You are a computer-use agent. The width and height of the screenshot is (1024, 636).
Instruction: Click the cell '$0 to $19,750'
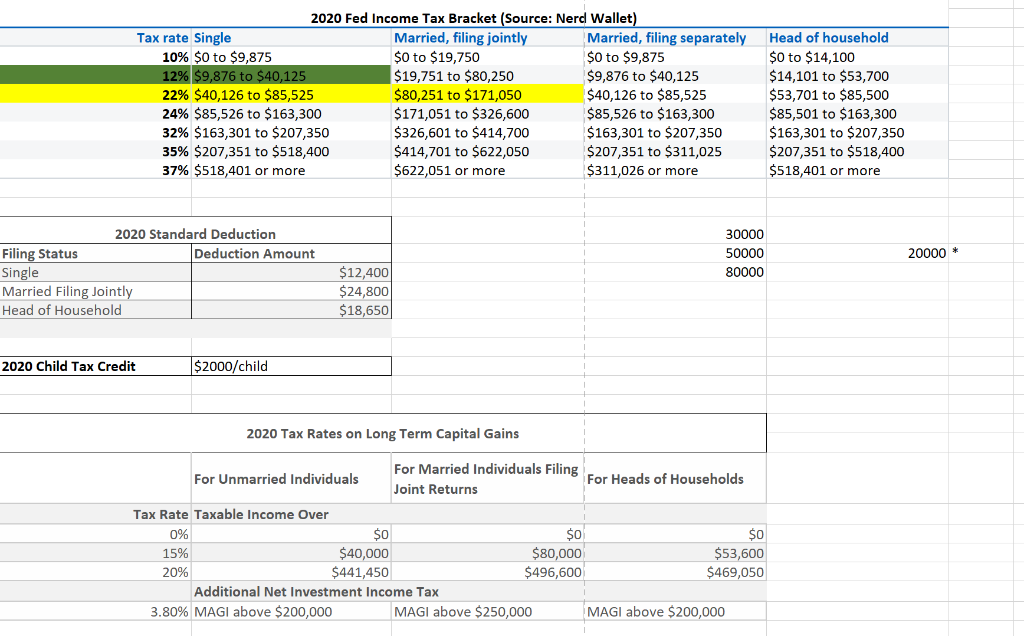[488, 57]
